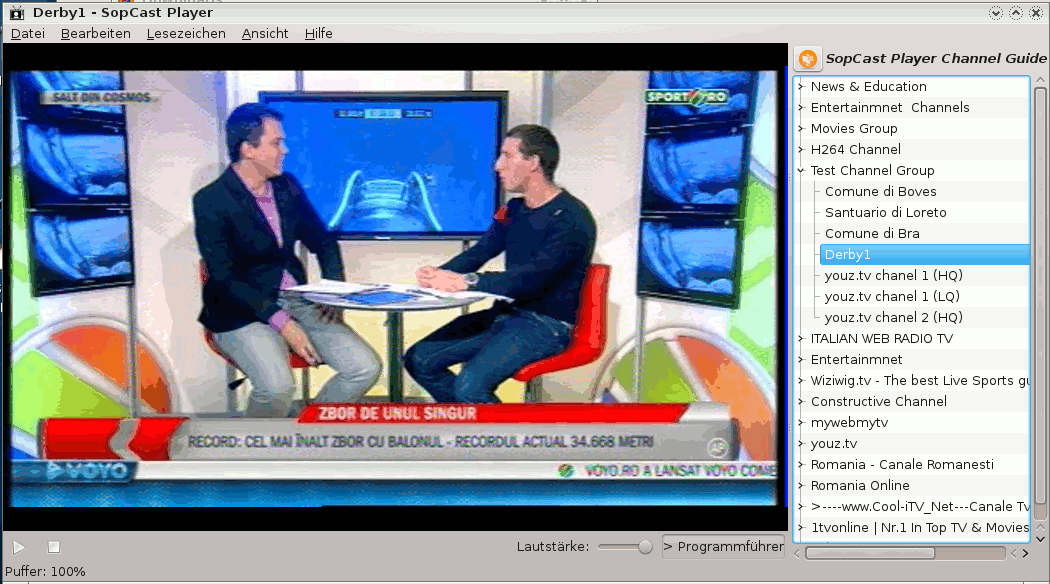The width and height of the screenshot is (1050, 584).
Task: Click the ITALIAN WEB RADIO TV label
Action: [881, 338]
